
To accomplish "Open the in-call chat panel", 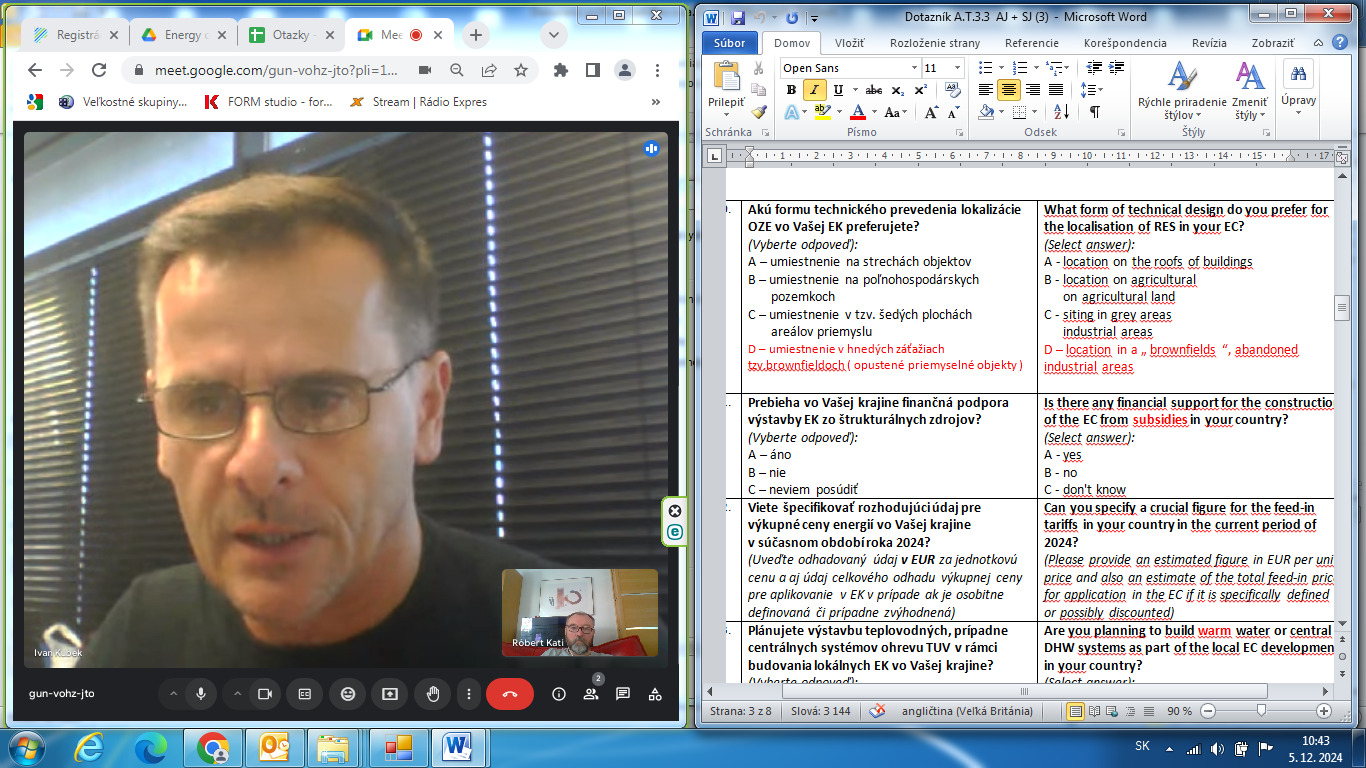I will point(623,694).
